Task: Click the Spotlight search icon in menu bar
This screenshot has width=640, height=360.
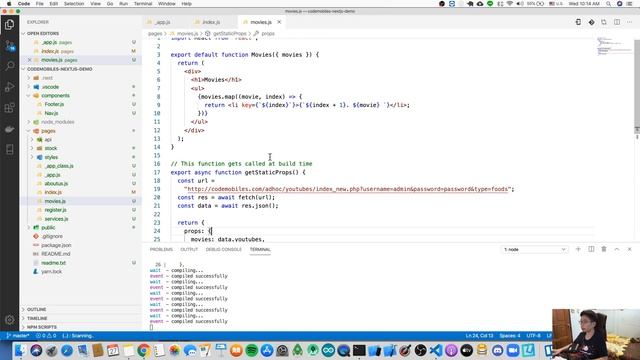Action: coord(608,4)
